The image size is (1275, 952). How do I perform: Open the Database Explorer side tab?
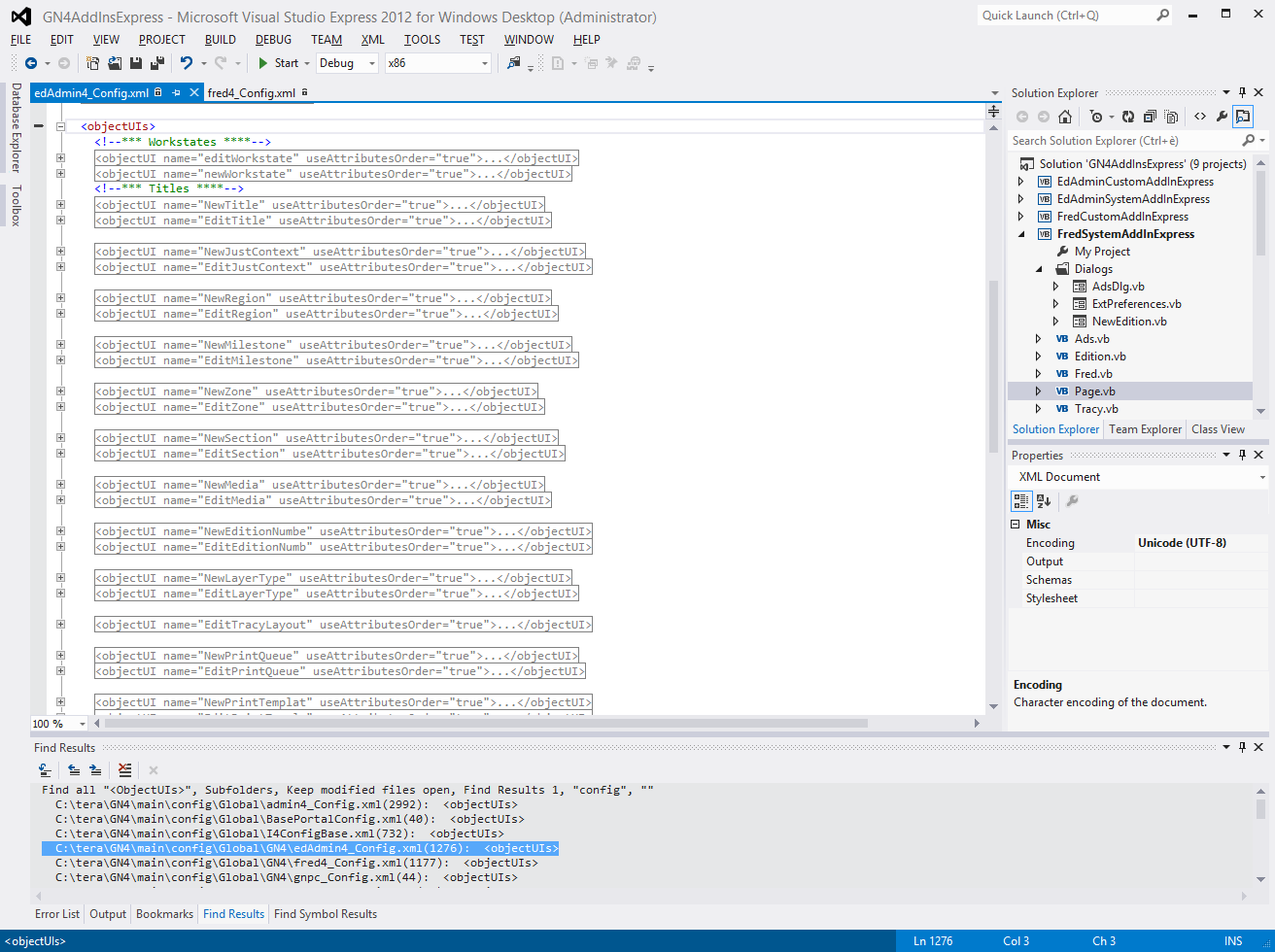pos(16,127)
